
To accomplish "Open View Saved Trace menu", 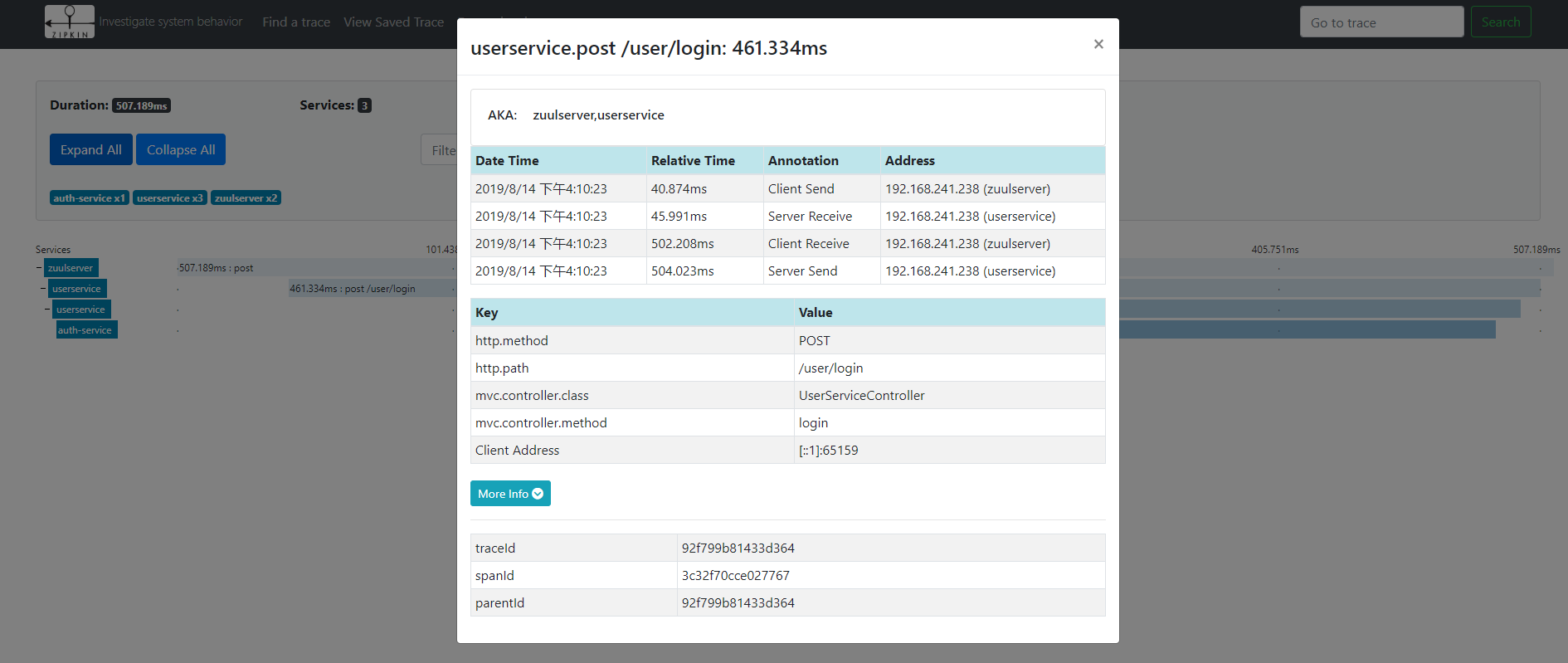I will coord(394,22).
